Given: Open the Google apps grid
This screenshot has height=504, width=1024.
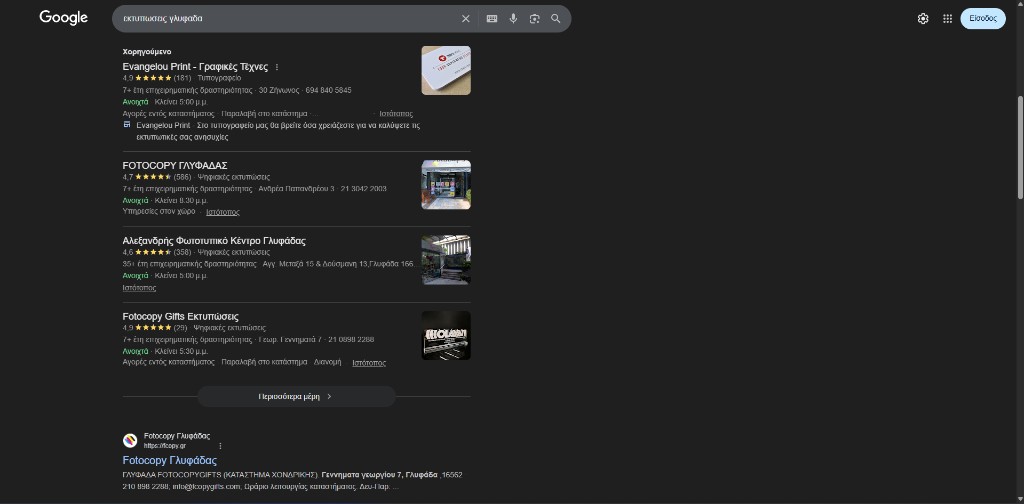Looking at the screenshot, I should (948, 19).
